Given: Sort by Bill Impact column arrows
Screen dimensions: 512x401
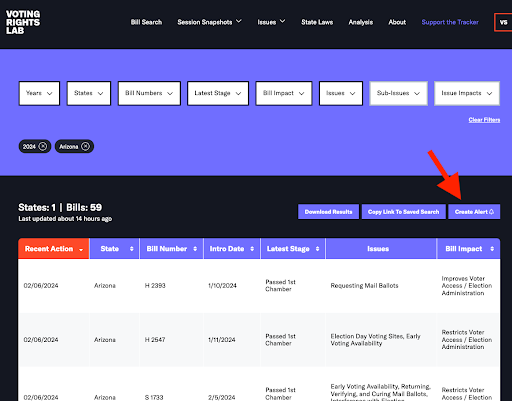Looking at the screenshot, I should click(492, 249).
